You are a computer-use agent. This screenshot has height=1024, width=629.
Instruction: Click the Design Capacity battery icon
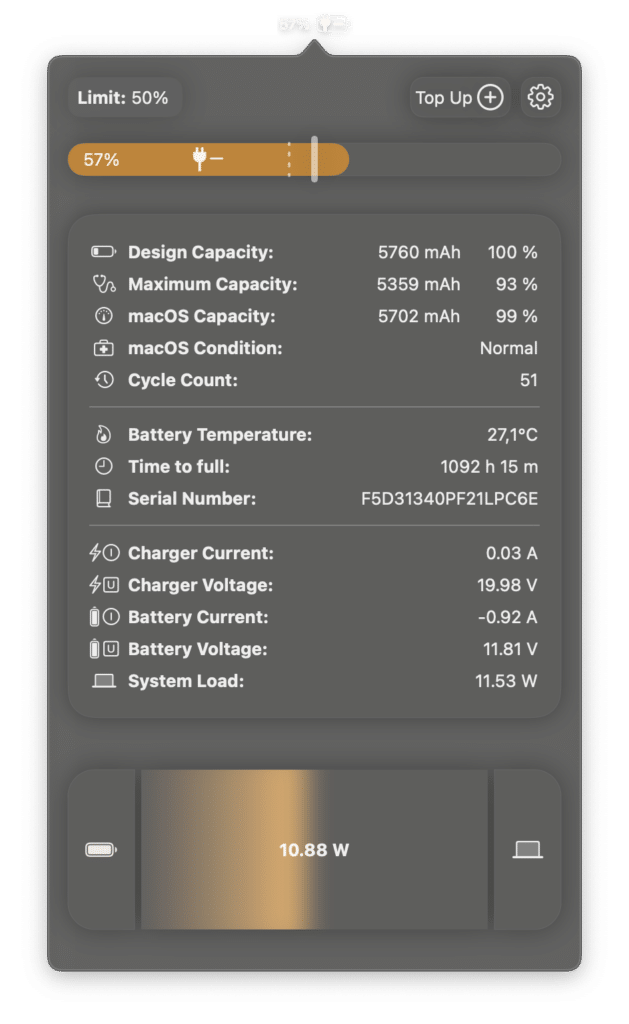pyautogui.click(x=103, y=253)
